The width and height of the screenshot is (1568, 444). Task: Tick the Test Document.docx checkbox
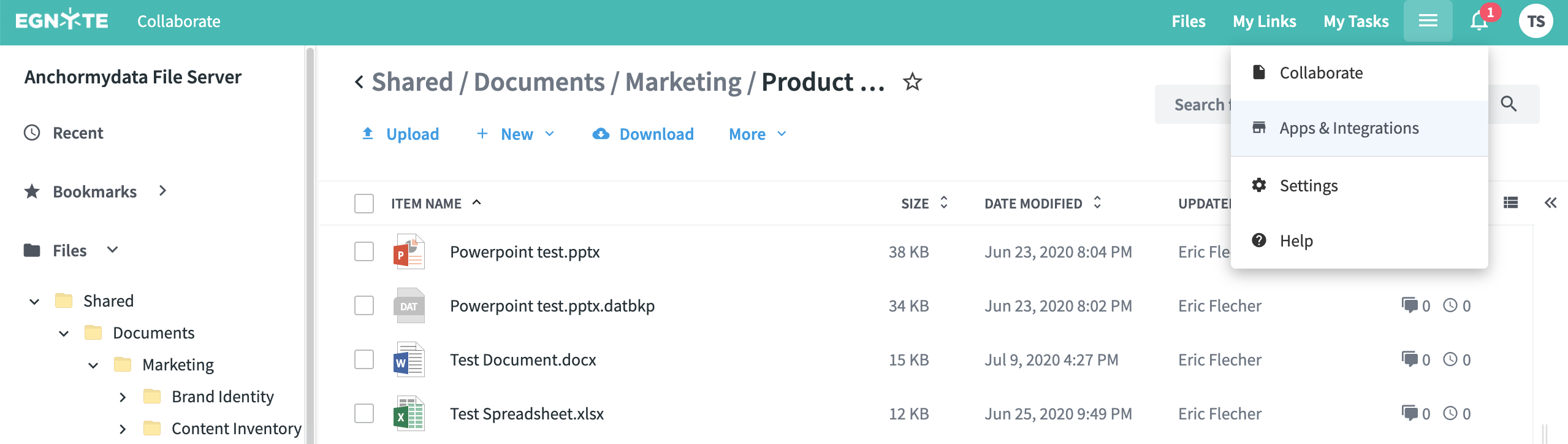(364, 359)
